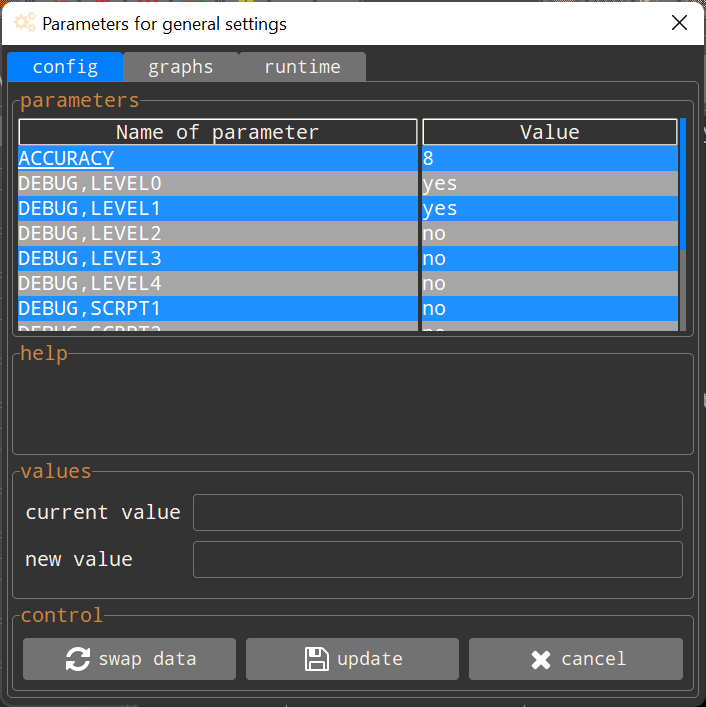Focus the new value input field
This screenshot has width=706, height=707.
pos(437,560)
